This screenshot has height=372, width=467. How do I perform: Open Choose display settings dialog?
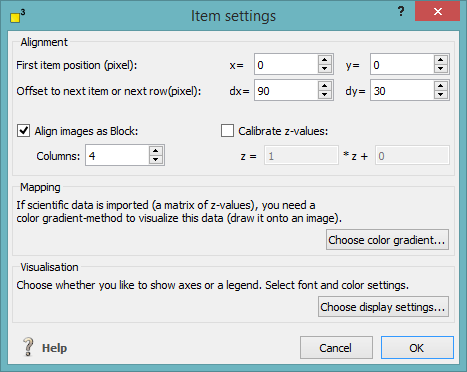(383, 307)
